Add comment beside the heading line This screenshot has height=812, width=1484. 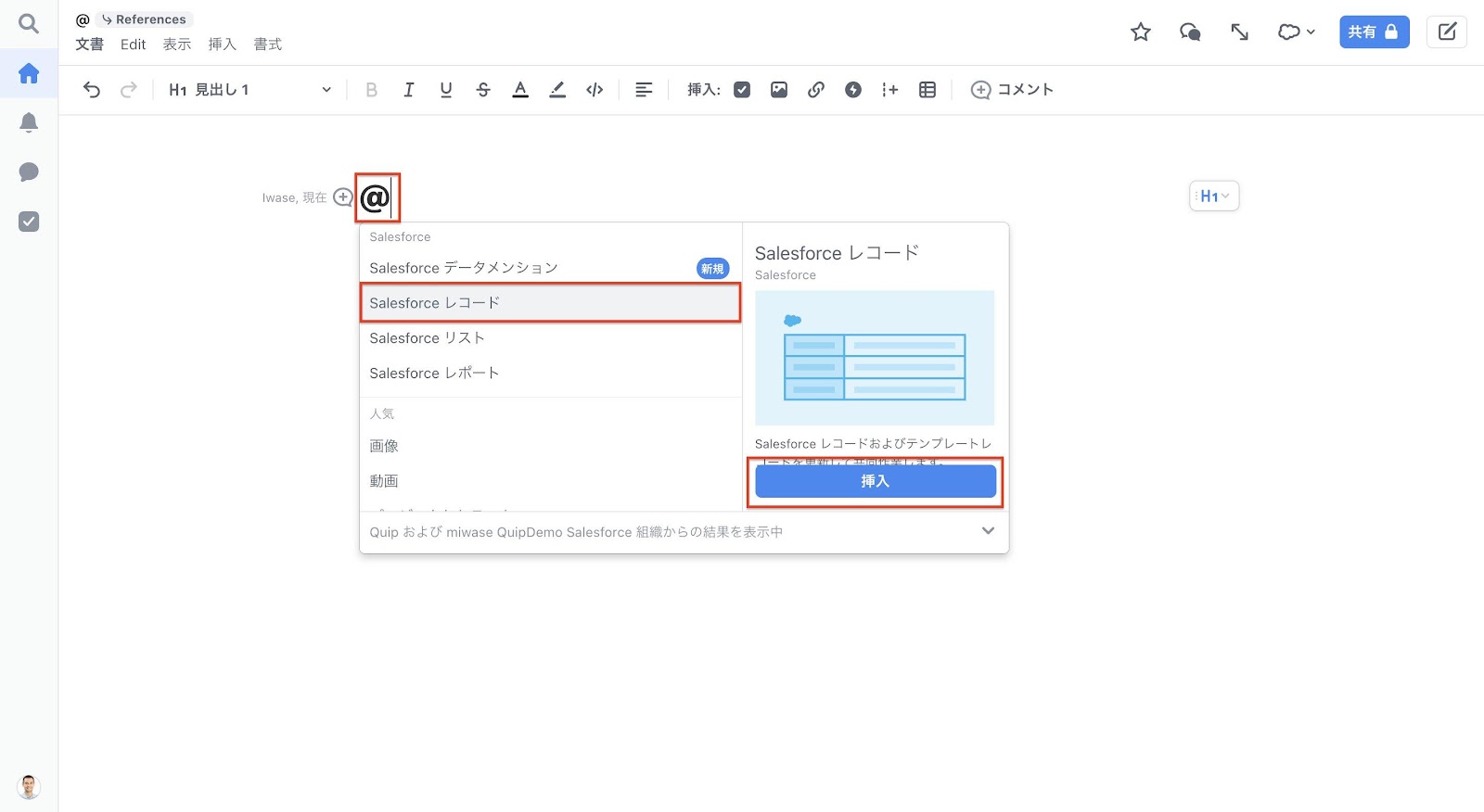tap(343, 197)
